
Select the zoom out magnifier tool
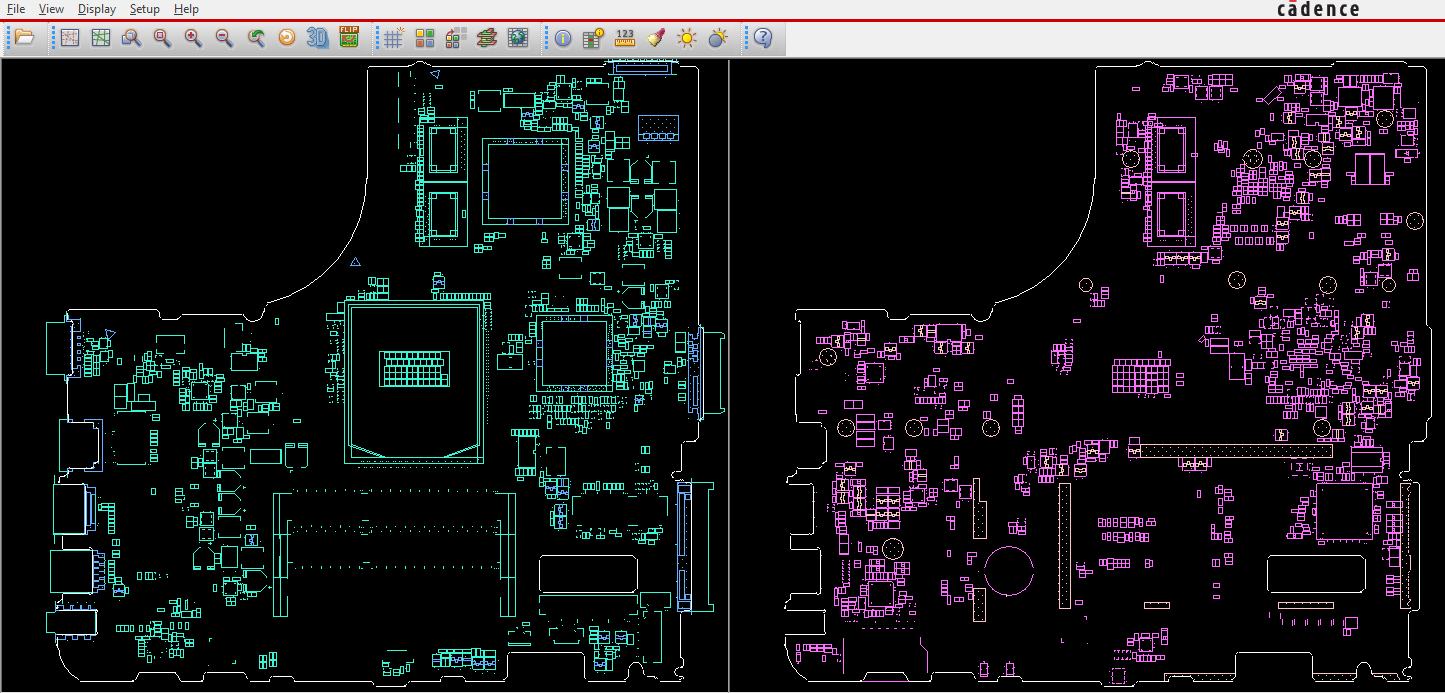coord(224,38)
